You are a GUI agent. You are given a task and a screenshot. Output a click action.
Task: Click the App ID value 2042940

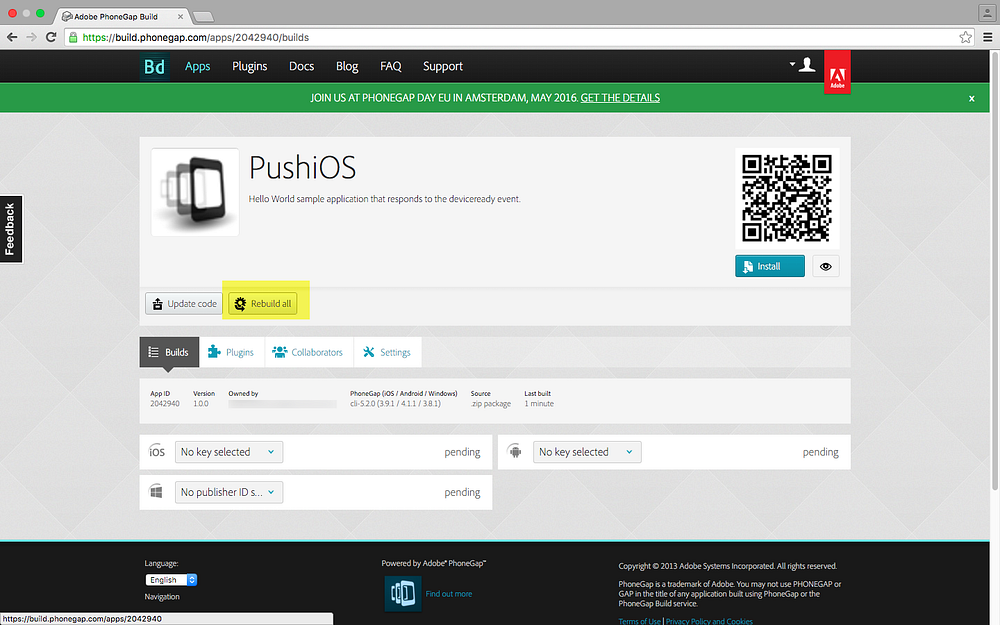coord(165,404)
